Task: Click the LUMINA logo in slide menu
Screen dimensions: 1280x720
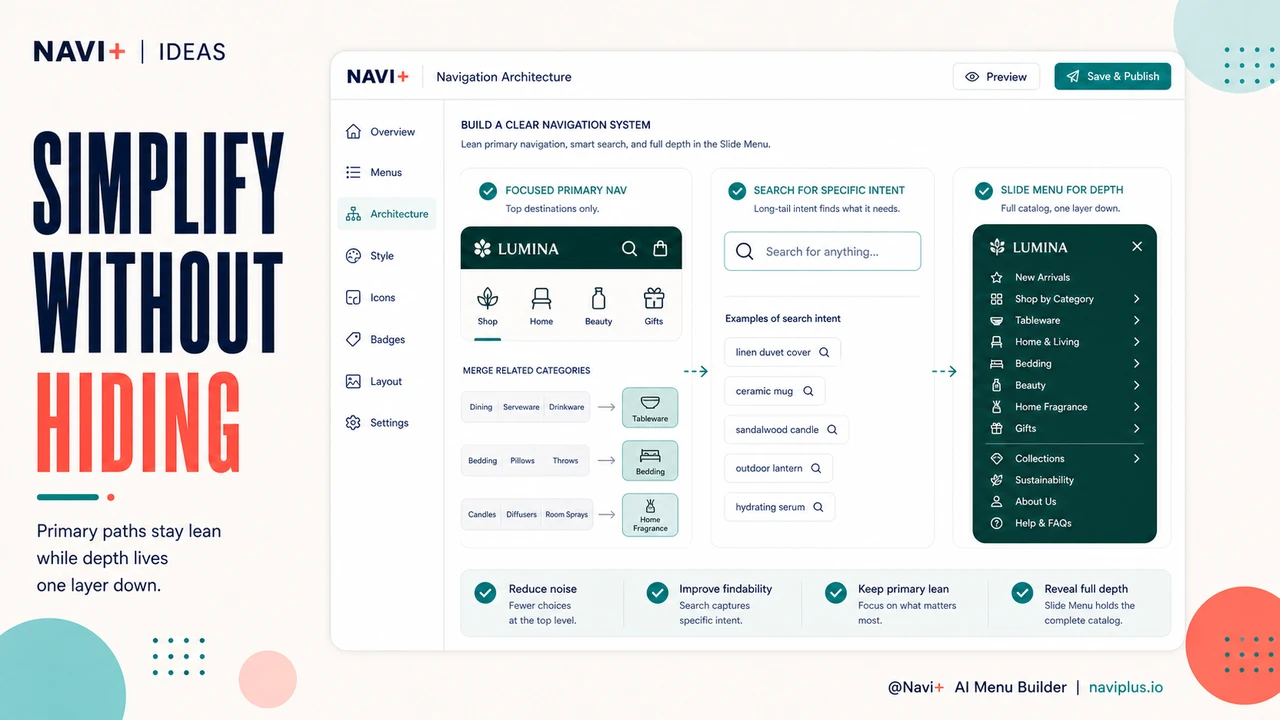Action: (x=1028, y=247)
